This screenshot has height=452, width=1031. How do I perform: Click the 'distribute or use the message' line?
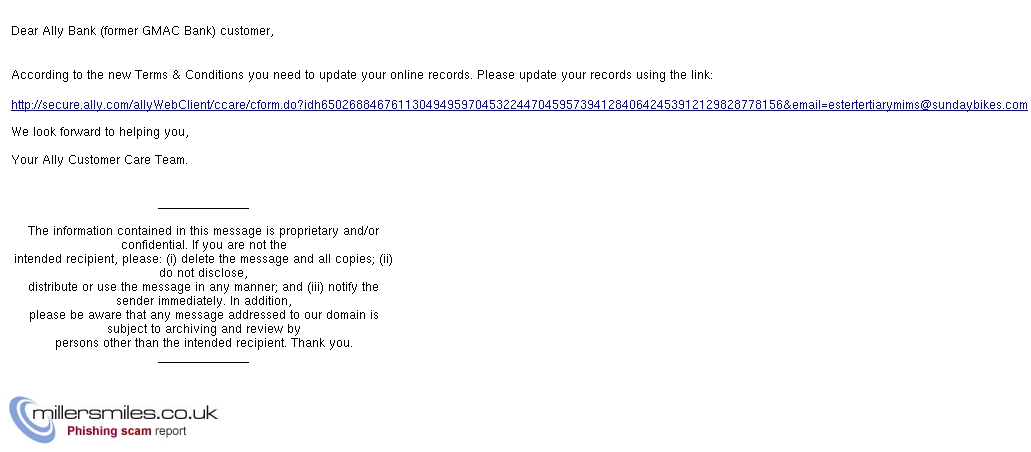coord(203,287)
